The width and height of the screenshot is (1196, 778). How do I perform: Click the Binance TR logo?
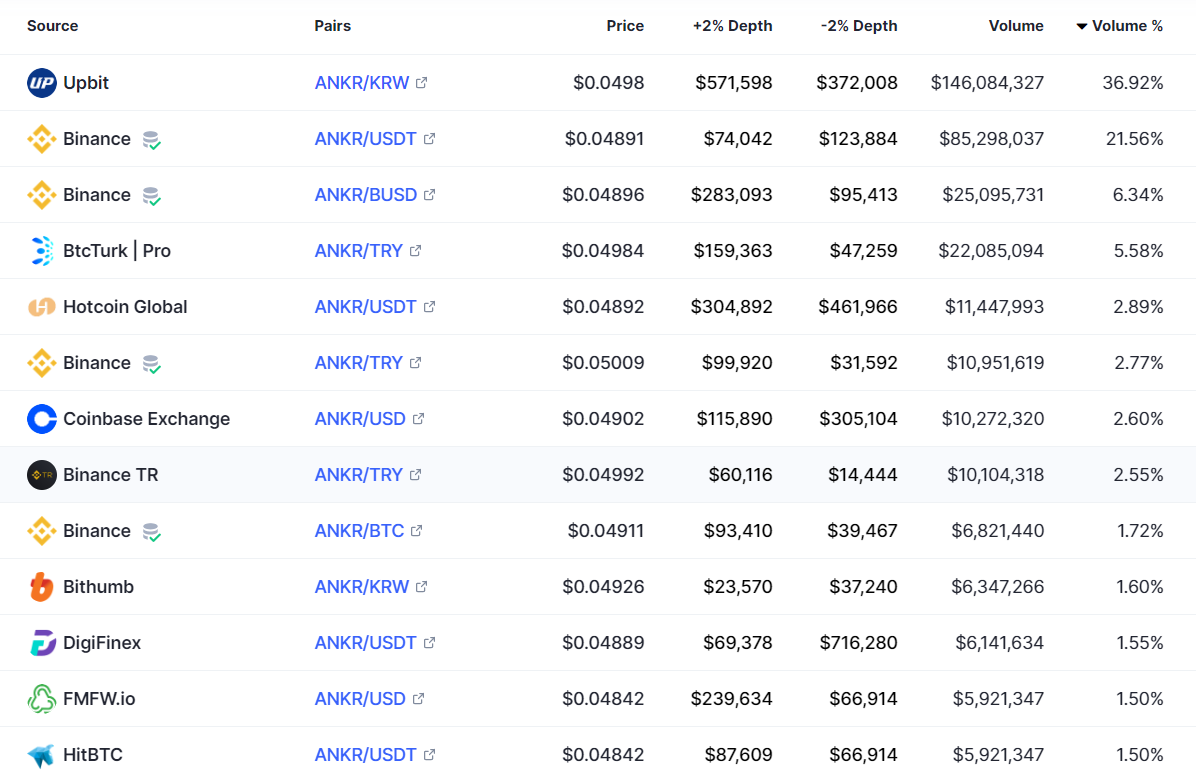coord(41,474)
